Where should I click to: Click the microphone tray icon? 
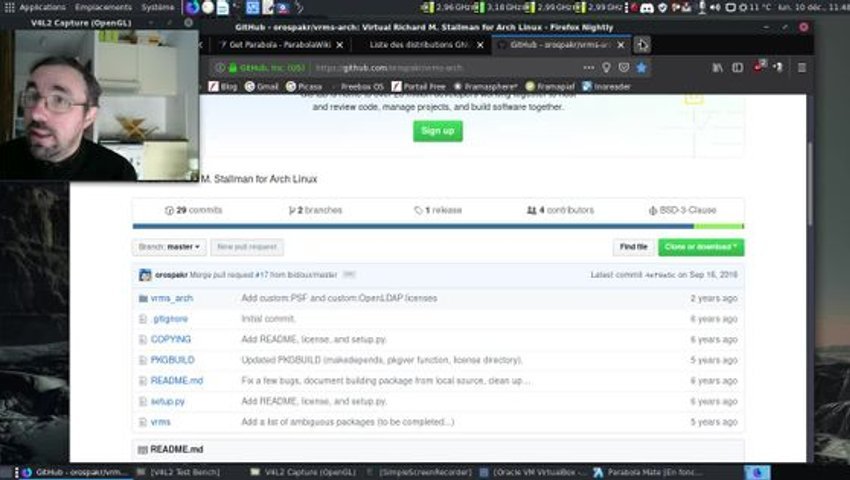click(x=702, y=8)
